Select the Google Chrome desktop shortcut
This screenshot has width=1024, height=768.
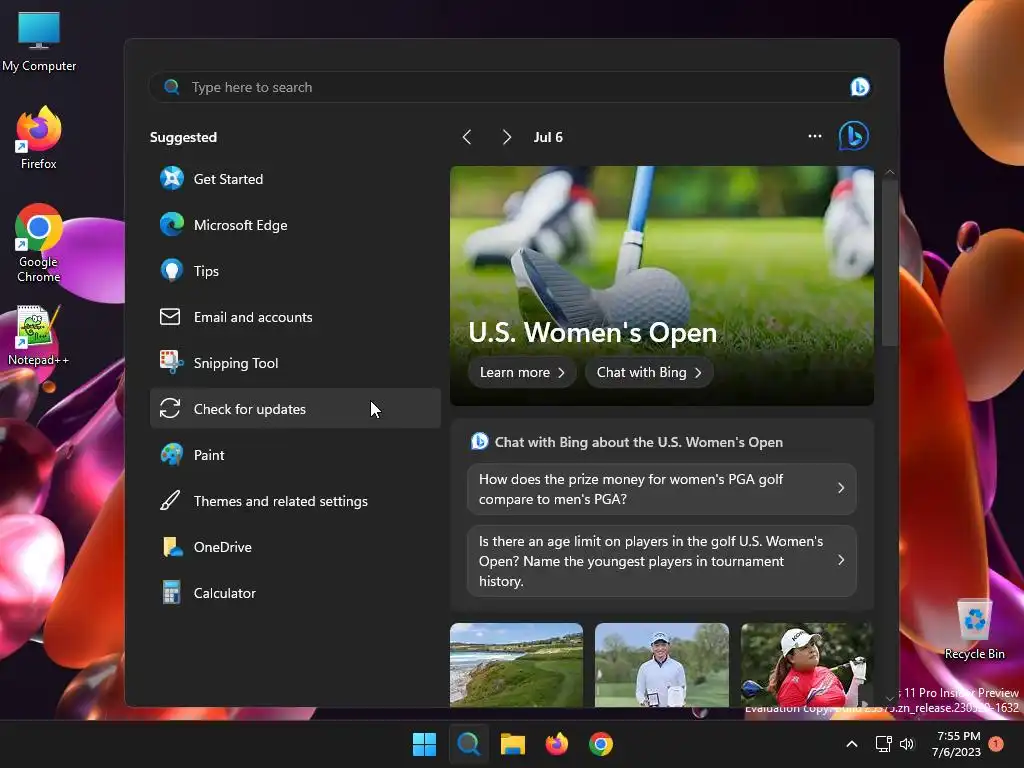pyautogui.click(x=39, y=243)
